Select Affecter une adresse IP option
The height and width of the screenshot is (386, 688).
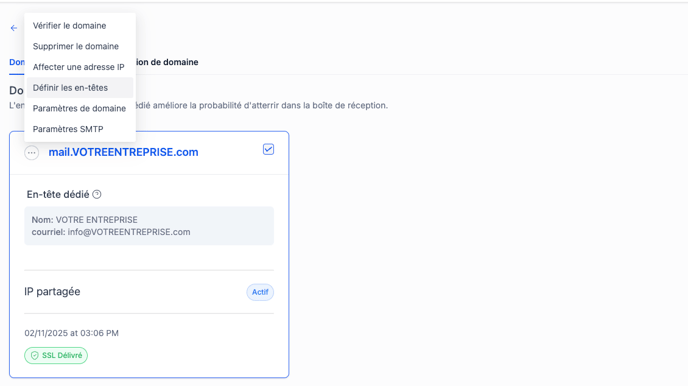(80, 67)
